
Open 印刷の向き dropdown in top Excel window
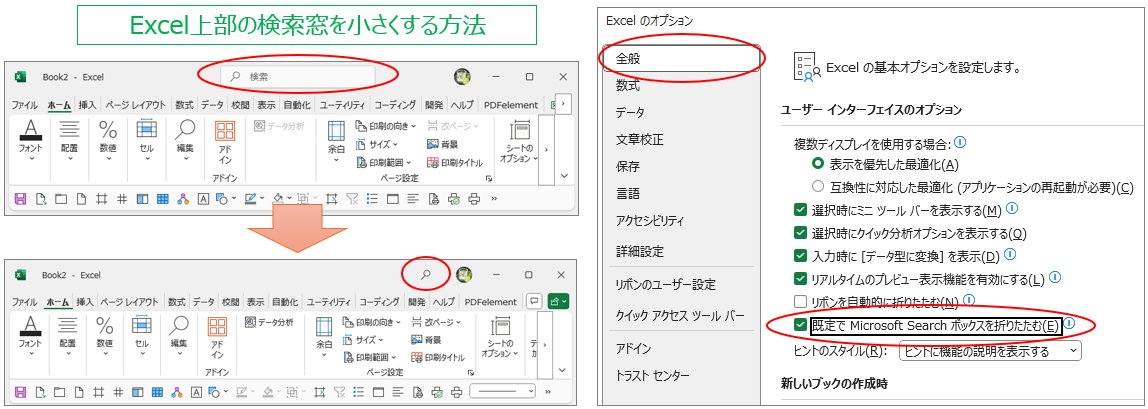(x=414, y=127)
